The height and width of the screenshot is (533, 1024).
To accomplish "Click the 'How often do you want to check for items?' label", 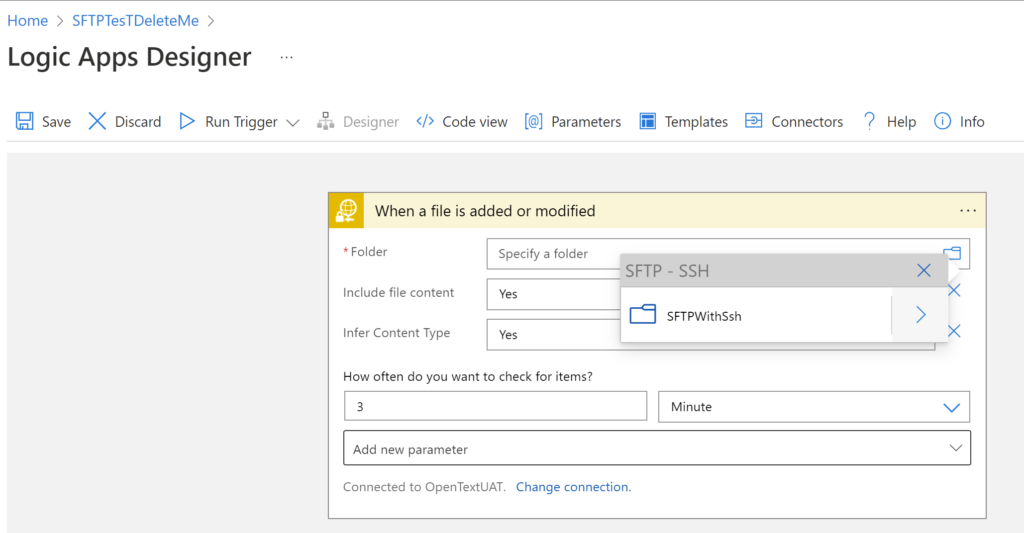I will tap(468, 377).
